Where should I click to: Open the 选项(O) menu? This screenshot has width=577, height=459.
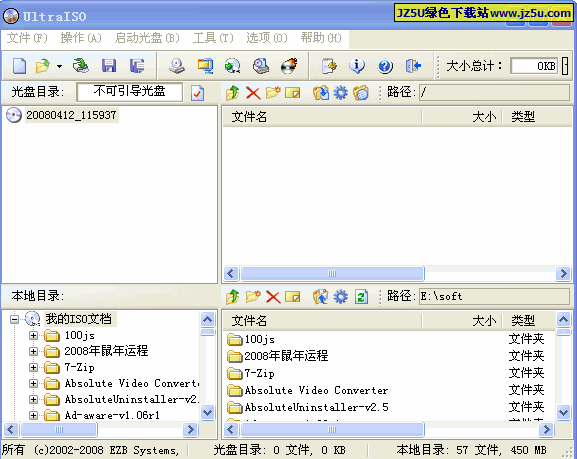click(267, 38)
